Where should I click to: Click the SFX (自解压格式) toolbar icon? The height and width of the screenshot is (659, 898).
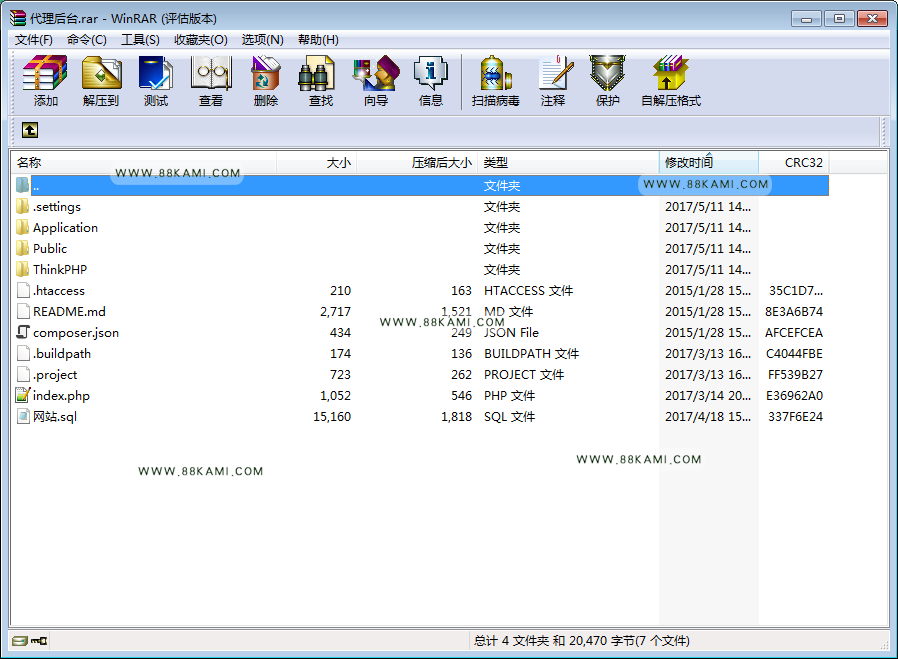671,73
